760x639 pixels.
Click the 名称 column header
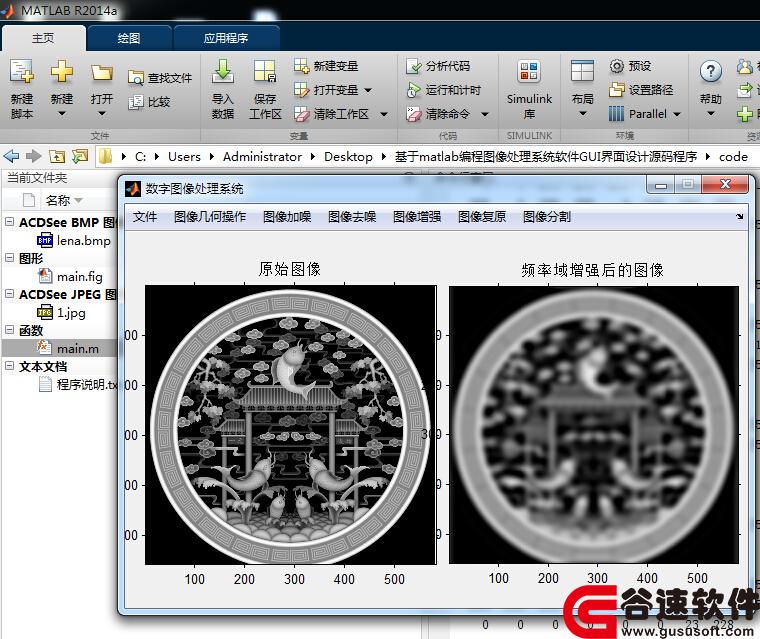(x=58, y=200)
